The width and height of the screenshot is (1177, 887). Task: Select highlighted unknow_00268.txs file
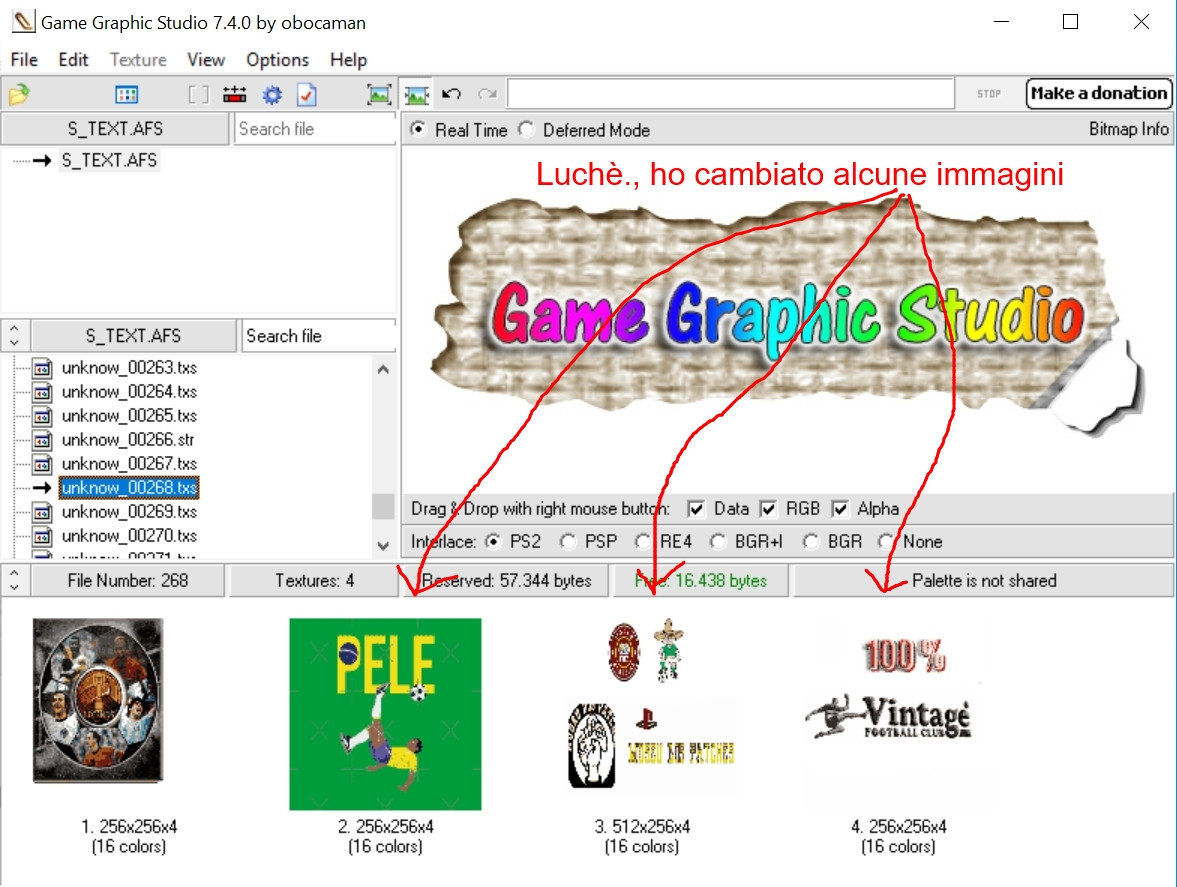[x=129, y=487]
